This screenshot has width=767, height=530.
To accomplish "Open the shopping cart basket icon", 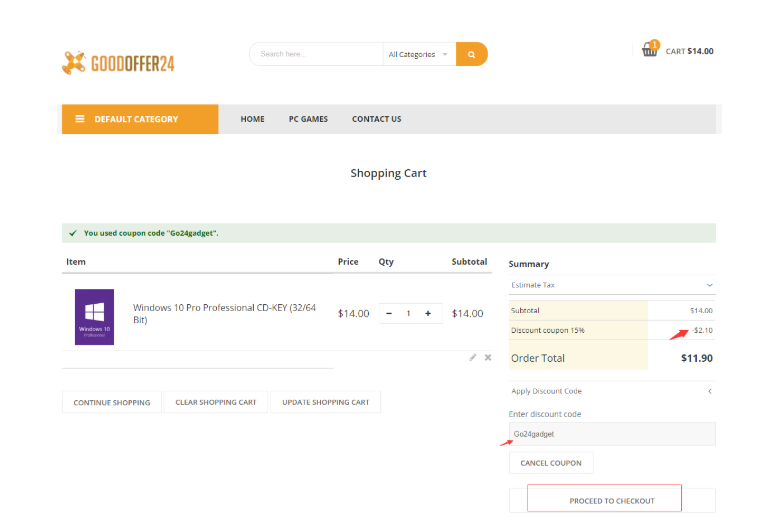I will 650,50.
